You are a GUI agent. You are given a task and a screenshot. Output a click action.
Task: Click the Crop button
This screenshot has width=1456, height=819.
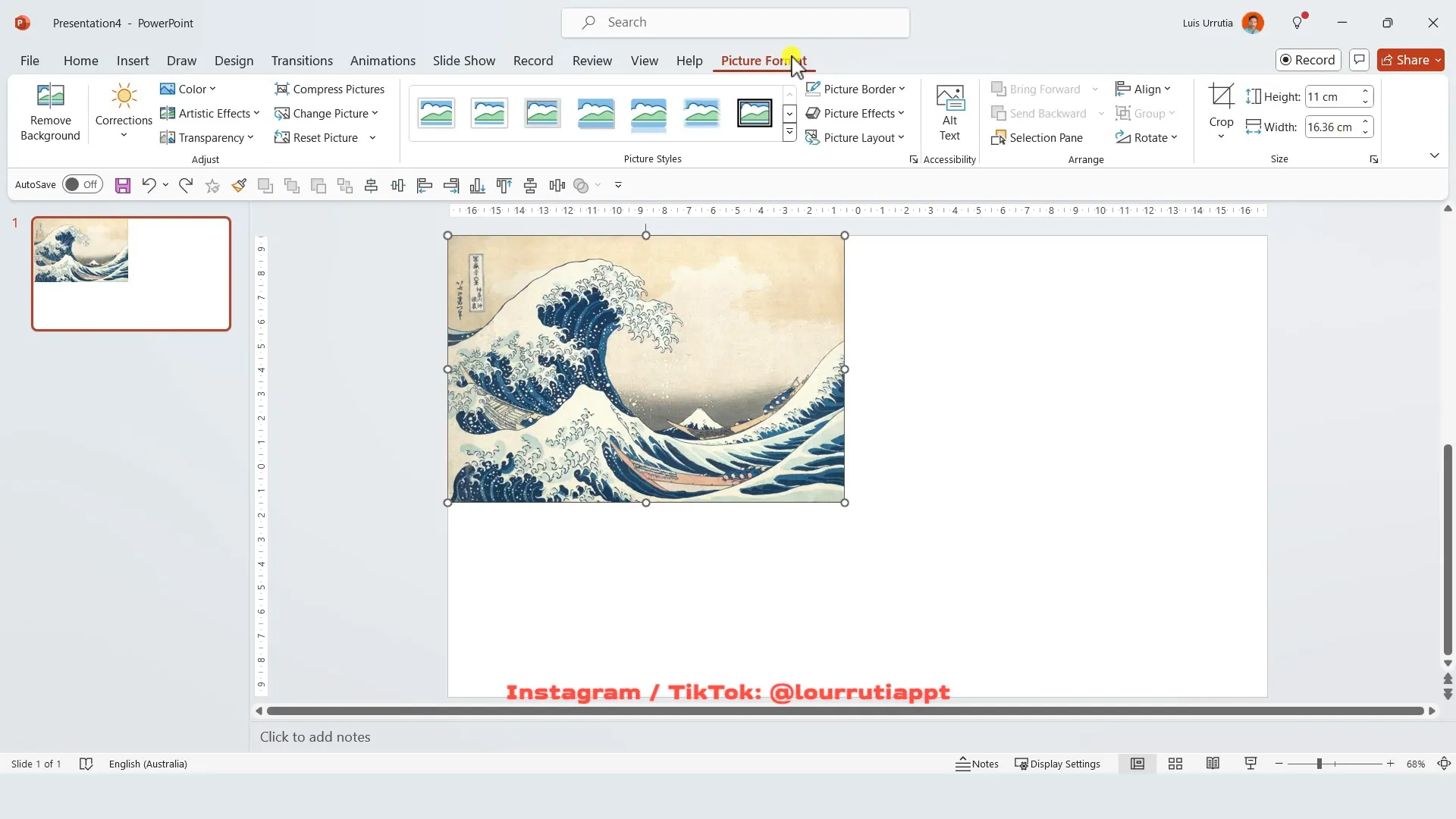[1221, 105]
